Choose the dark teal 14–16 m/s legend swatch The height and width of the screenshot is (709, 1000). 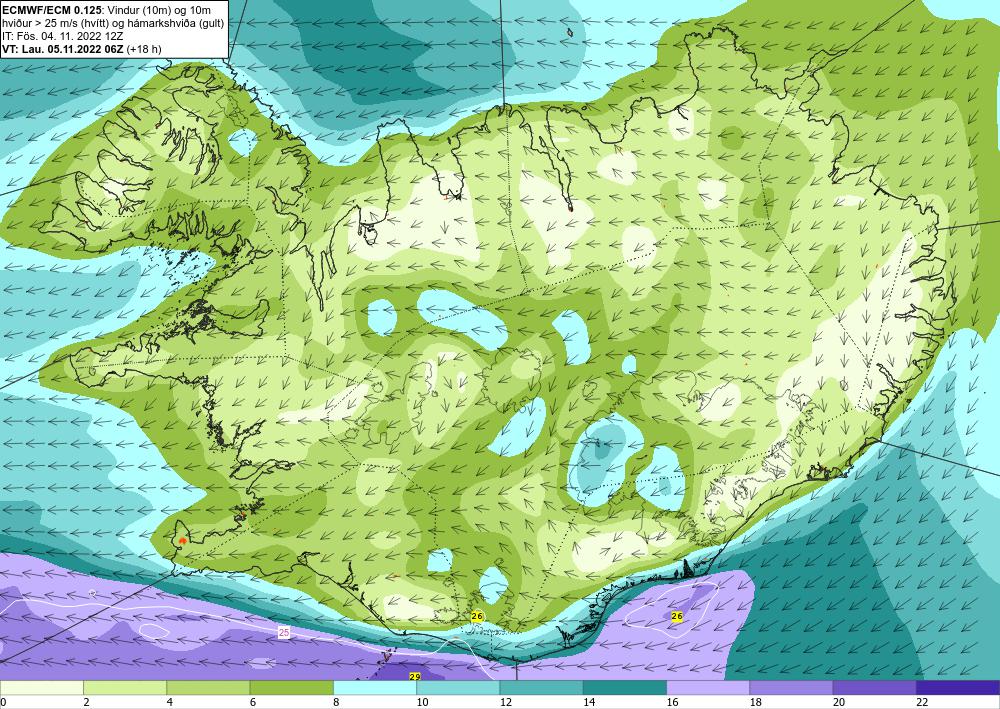coord(625,688)
